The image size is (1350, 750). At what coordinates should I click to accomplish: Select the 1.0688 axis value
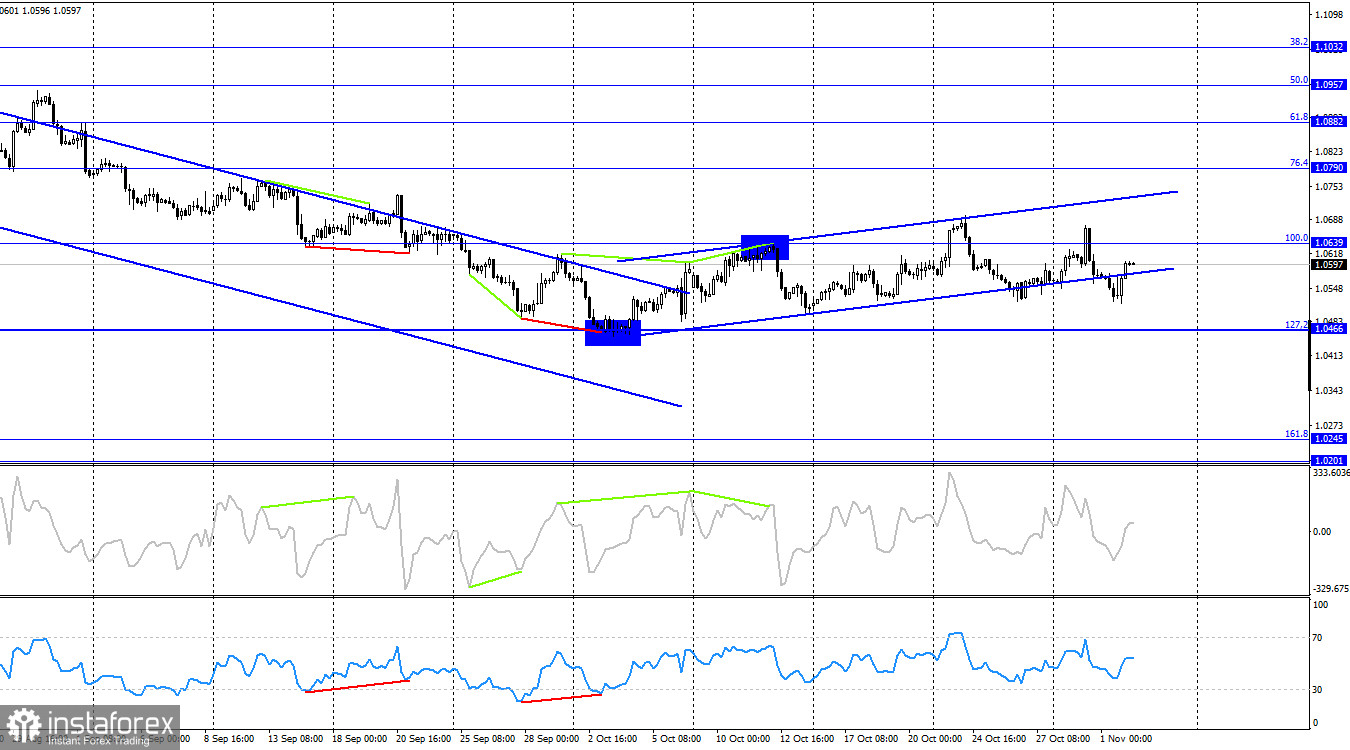(x=1329, y=220)
